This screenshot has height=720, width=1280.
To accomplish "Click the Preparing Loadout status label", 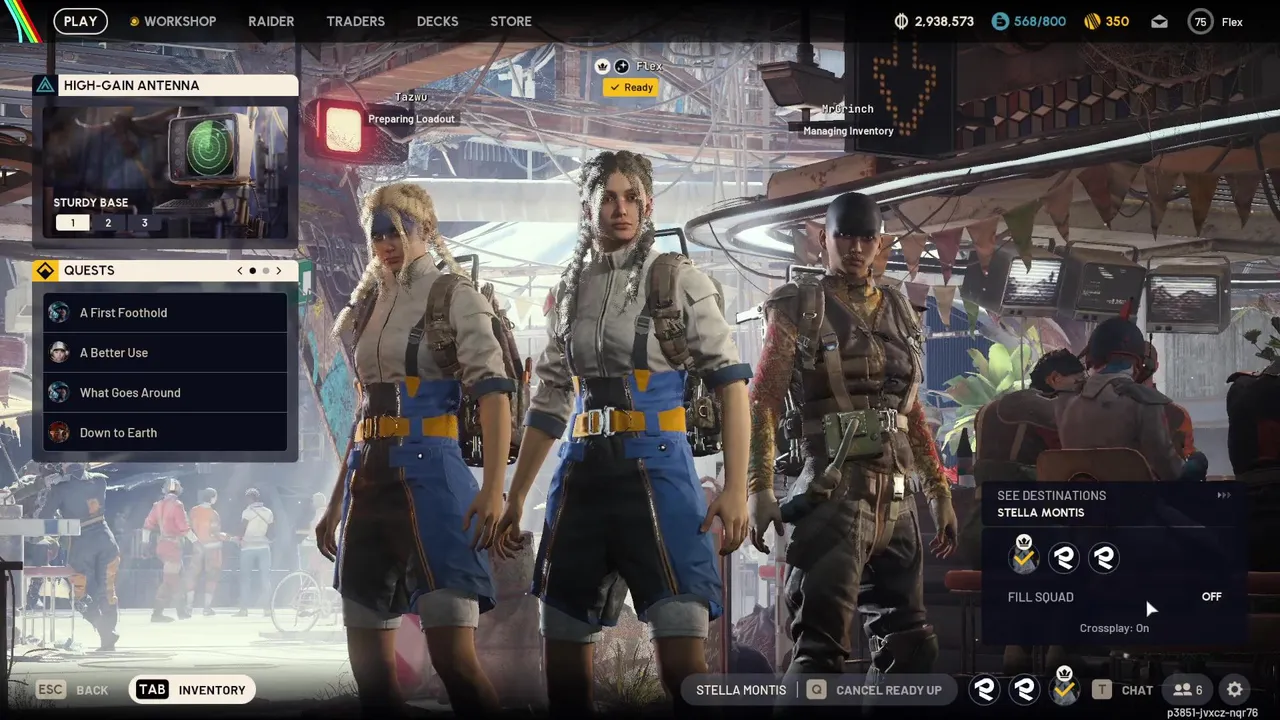I will tap(411, 119).
